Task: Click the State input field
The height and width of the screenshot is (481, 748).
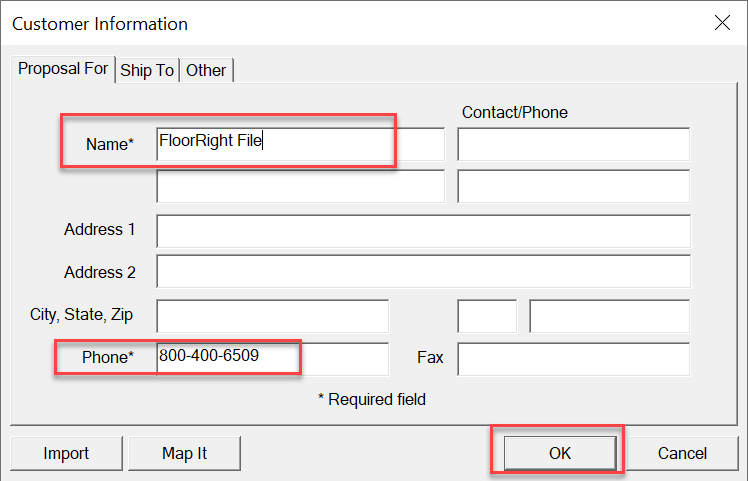Action: 487,316
